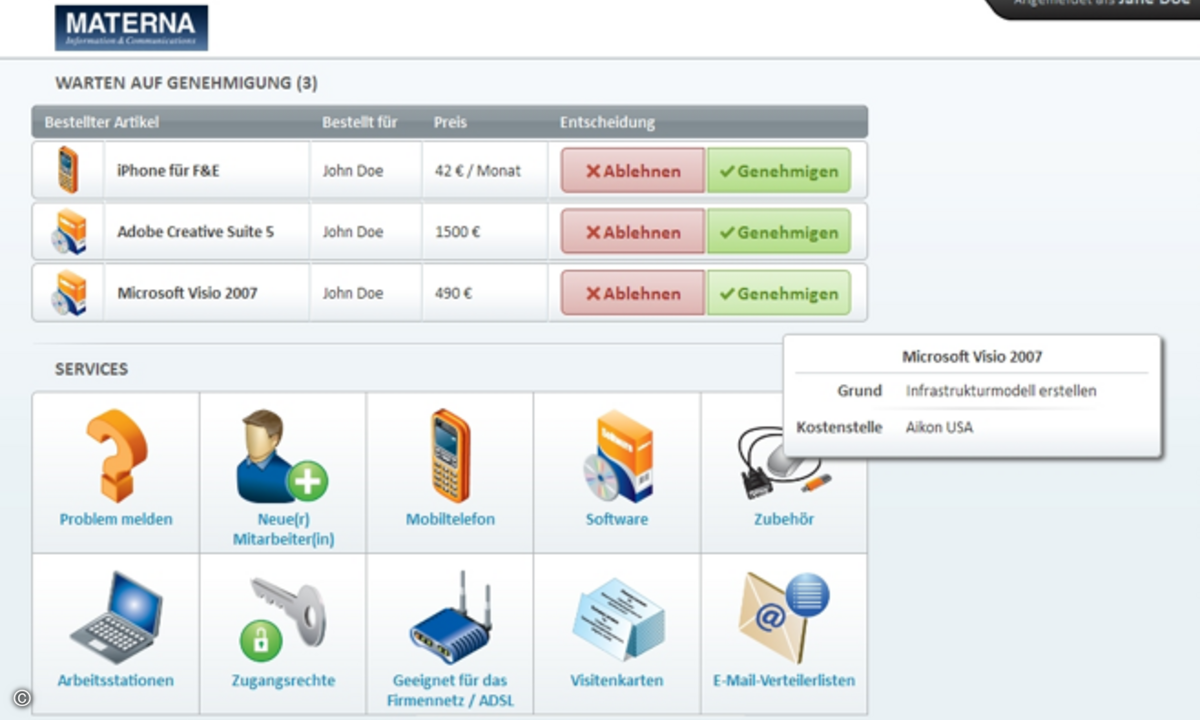Click the SERVICES heading
Screen dimensions: 1200x720
coord(91,369)
